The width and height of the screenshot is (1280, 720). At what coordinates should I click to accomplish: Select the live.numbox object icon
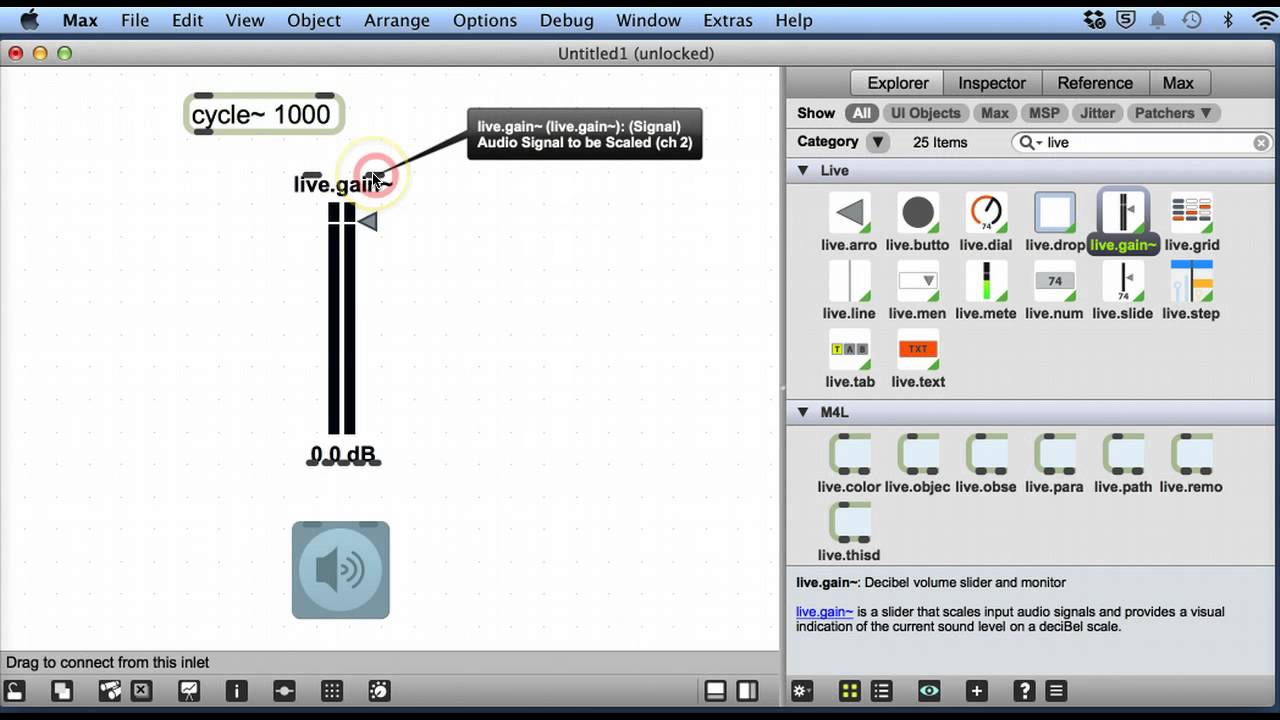pyautogui.click(x=1054, y=281)
